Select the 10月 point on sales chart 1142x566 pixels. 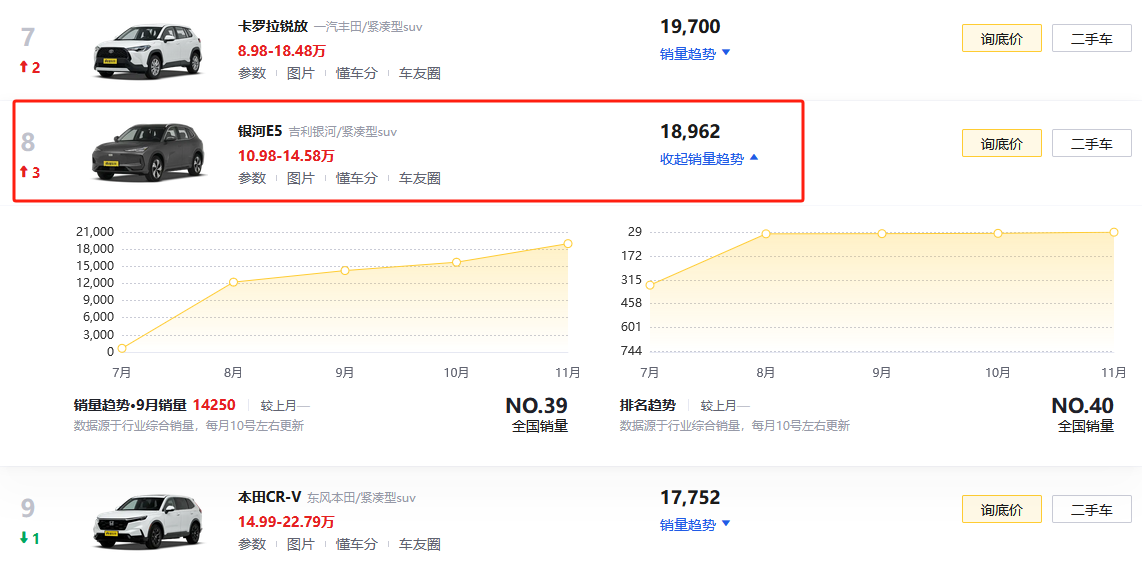click(456, 262)
